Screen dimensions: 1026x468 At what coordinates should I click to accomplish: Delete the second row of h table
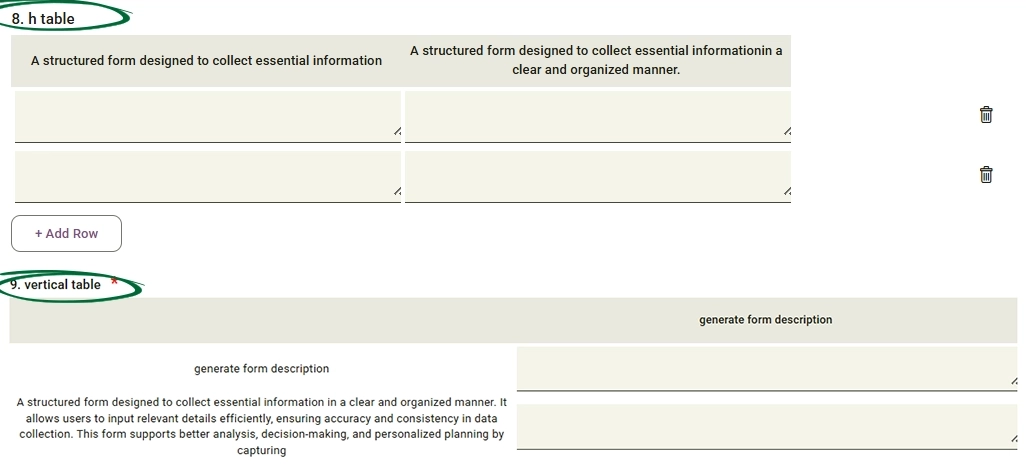coord(985,174)
